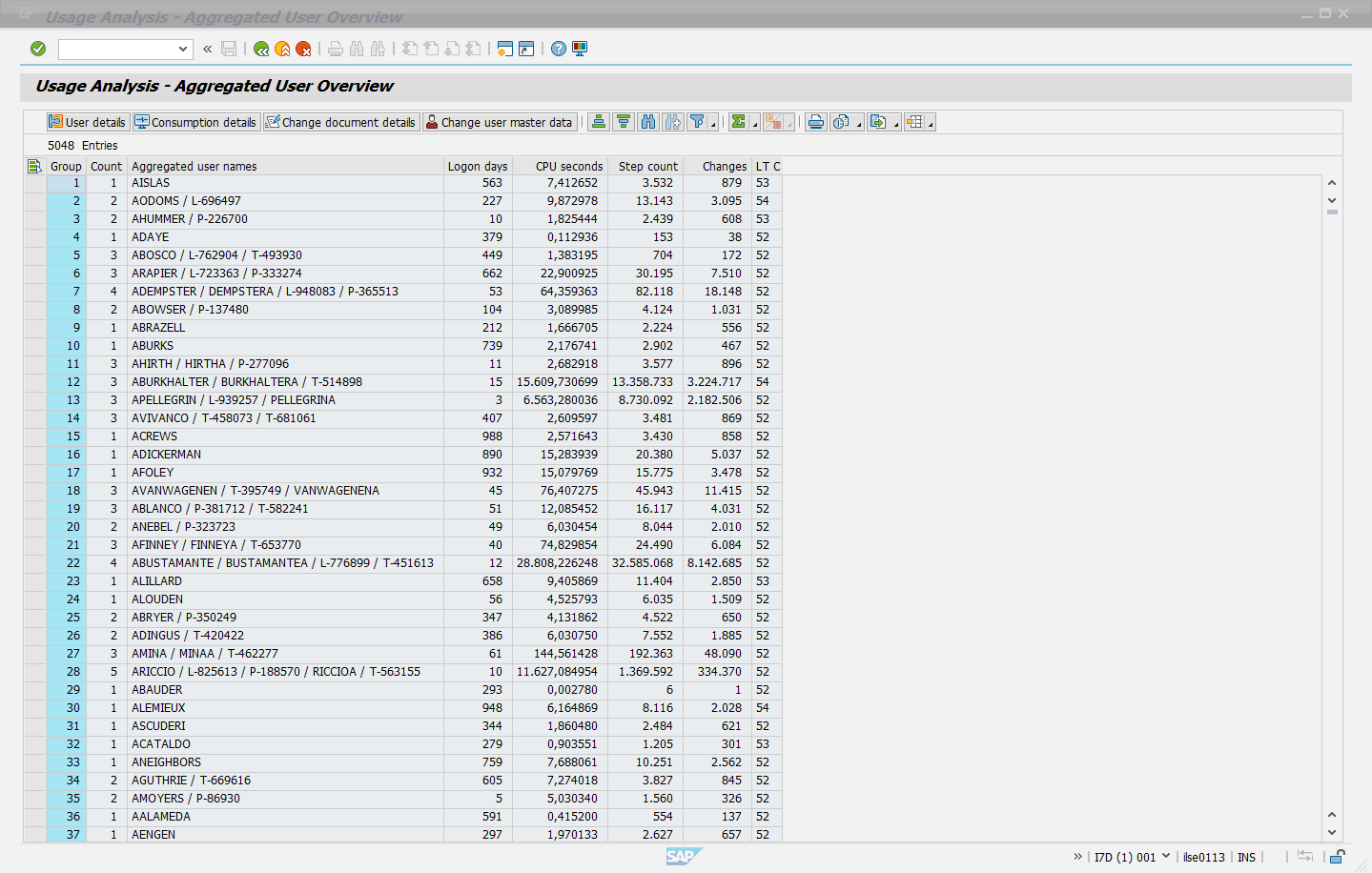
Task: Click the yellow Exit arrow icon
Action: click(x=282, y=49)
